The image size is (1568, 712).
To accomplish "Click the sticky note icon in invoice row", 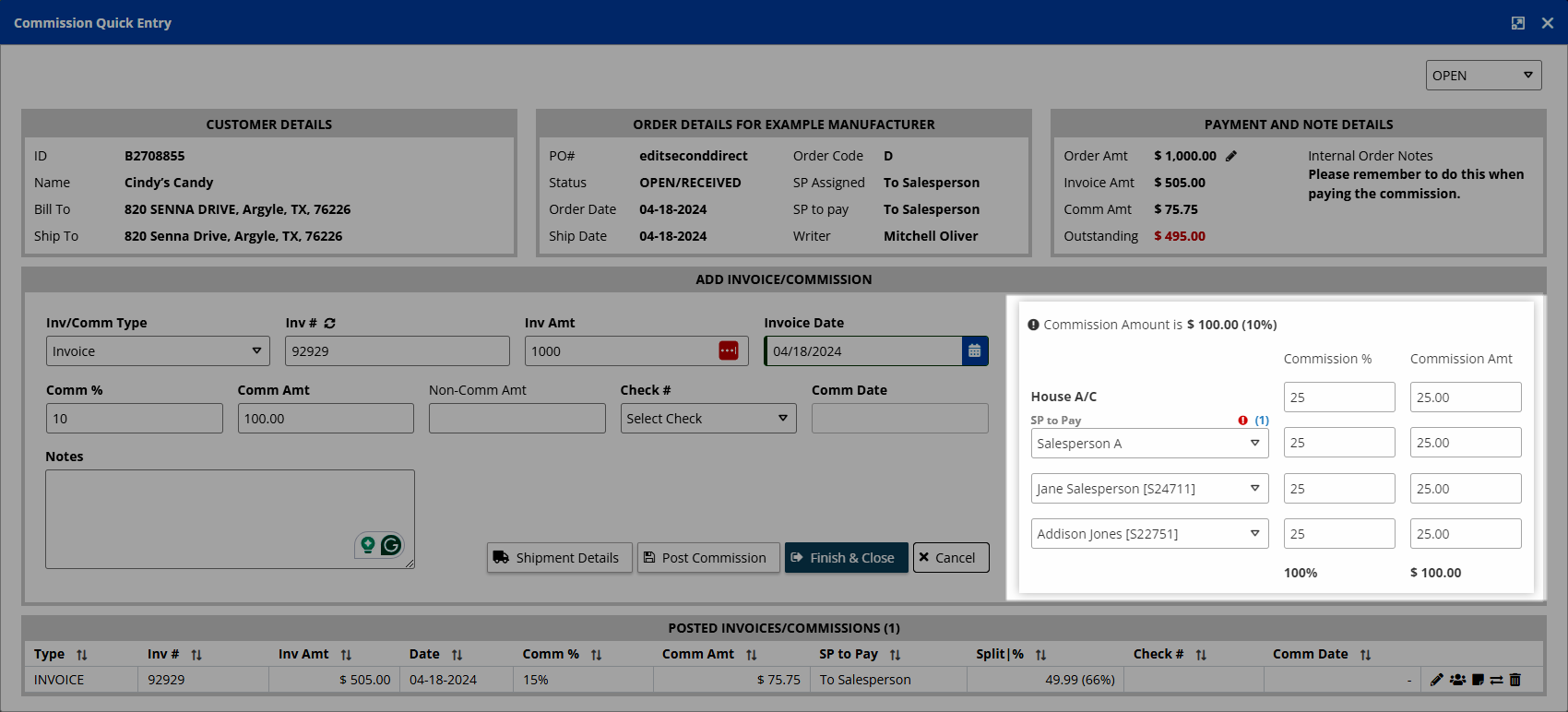I will [1478, 680].
